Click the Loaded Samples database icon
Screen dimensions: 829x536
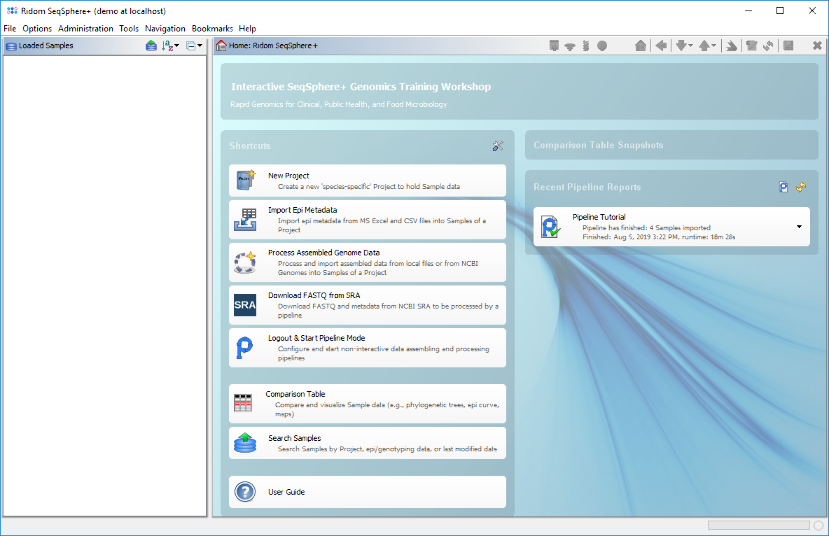(11, 47)
